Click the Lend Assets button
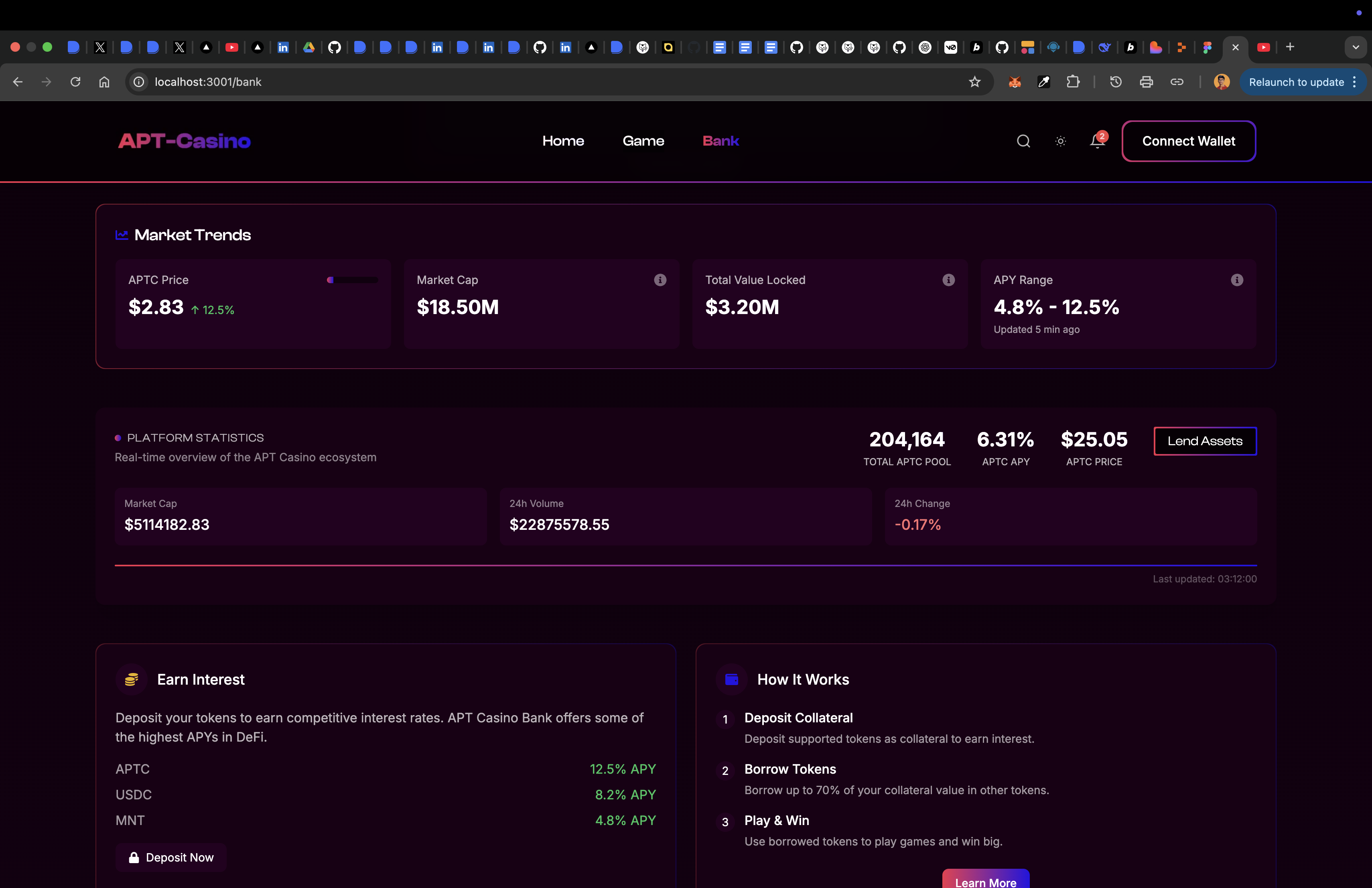Image resolution: width=1372 pixels, height=888 pixels. [x=1204, y=442]
